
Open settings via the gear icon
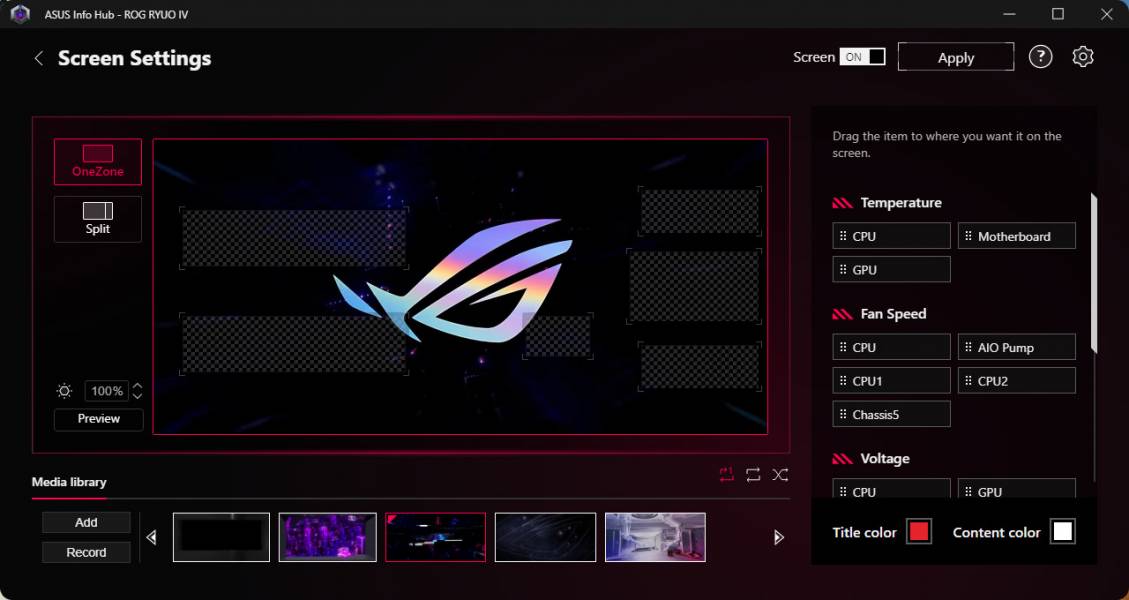(1082, 57)
